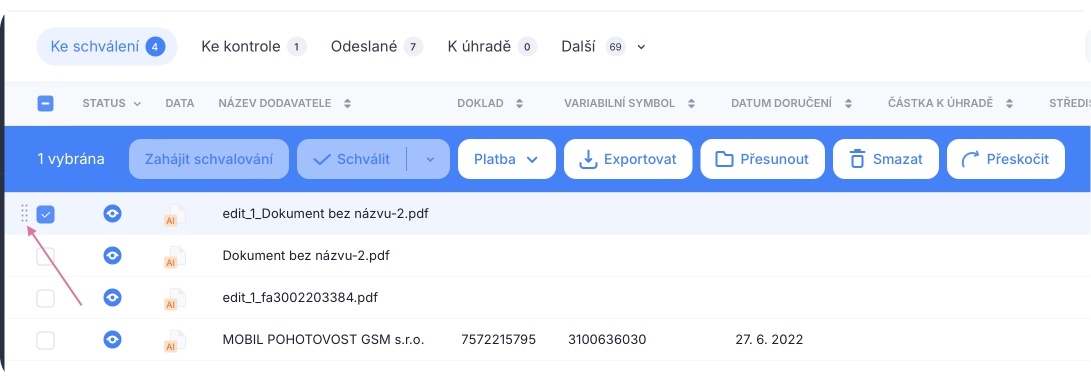The height and width of the screenshot is (386, 1091).
Task: Click the MOBIL POHOTOVOST GSM s.r.o. row
Action: point(546,340)
